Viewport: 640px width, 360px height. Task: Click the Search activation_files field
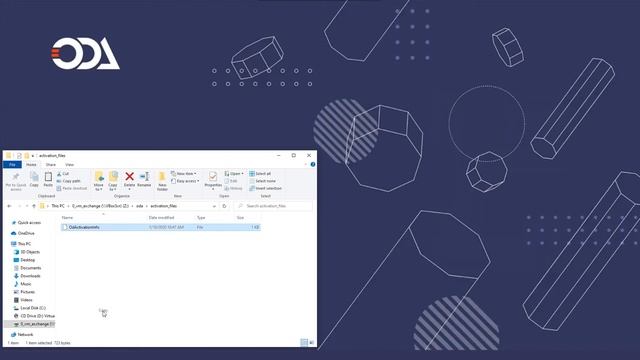273,206
